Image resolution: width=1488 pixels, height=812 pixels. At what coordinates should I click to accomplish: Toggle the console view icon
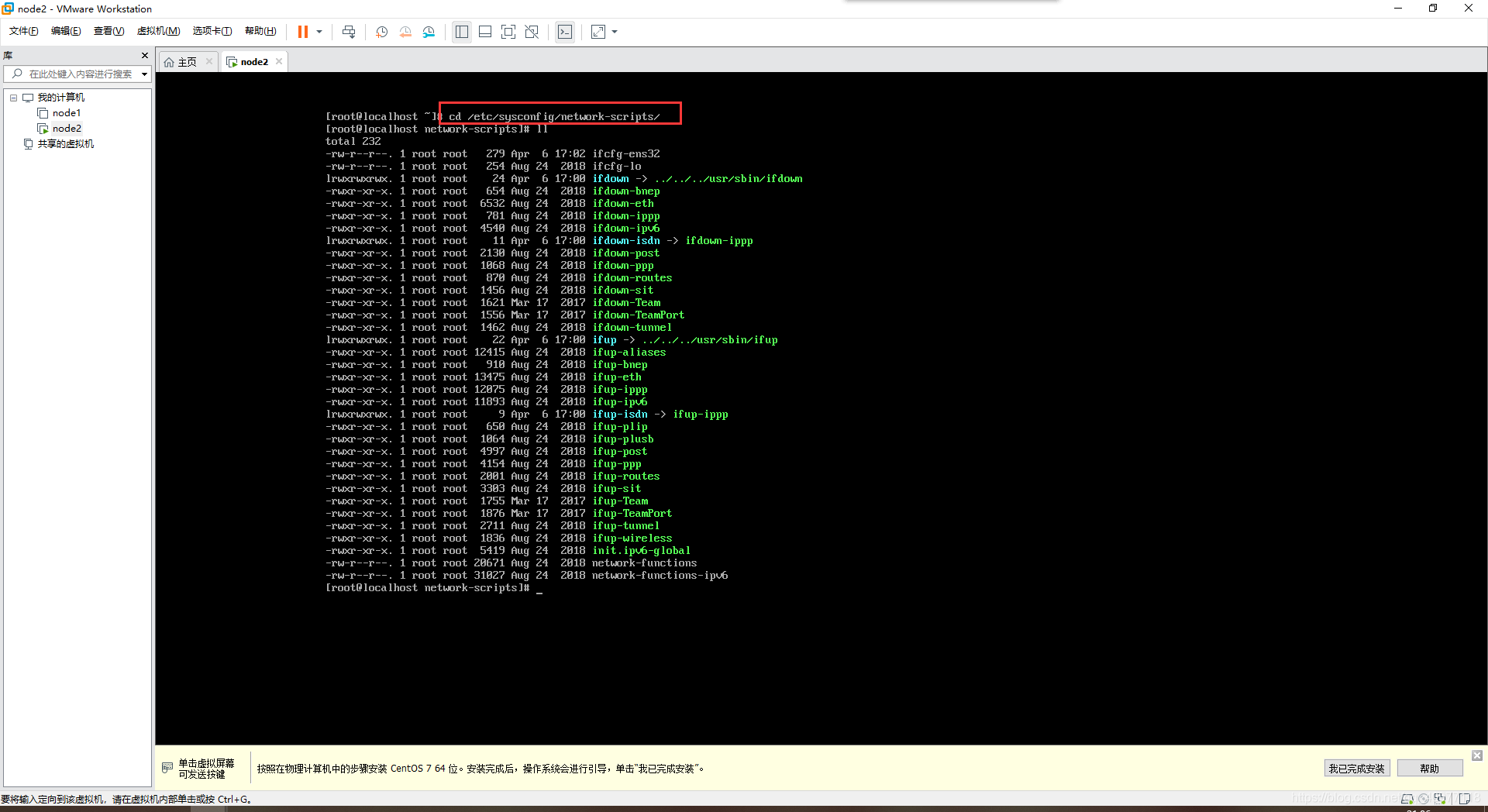click(565, 32)
